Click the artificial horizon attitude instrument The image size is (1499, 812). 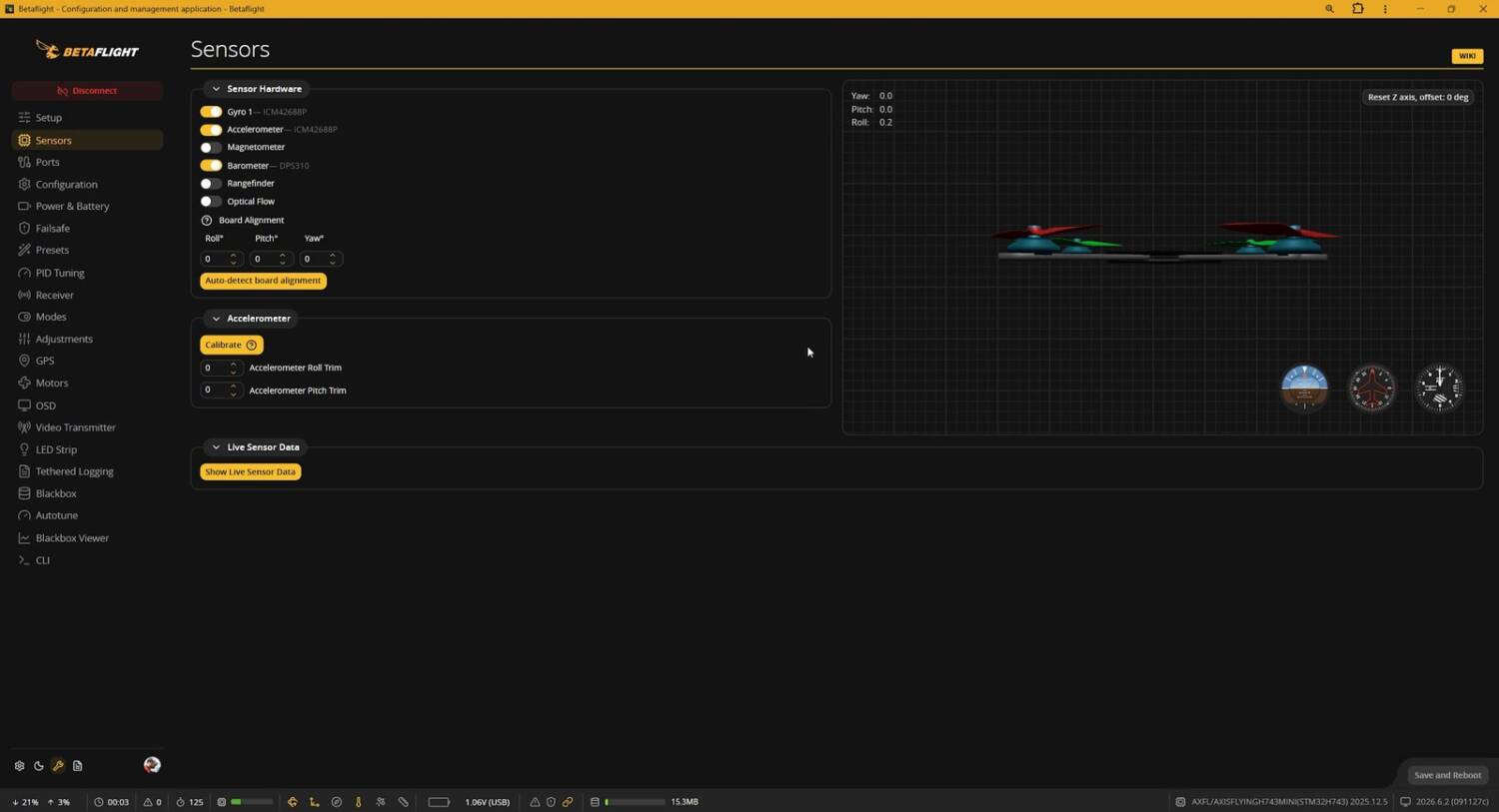(1304, 388)
